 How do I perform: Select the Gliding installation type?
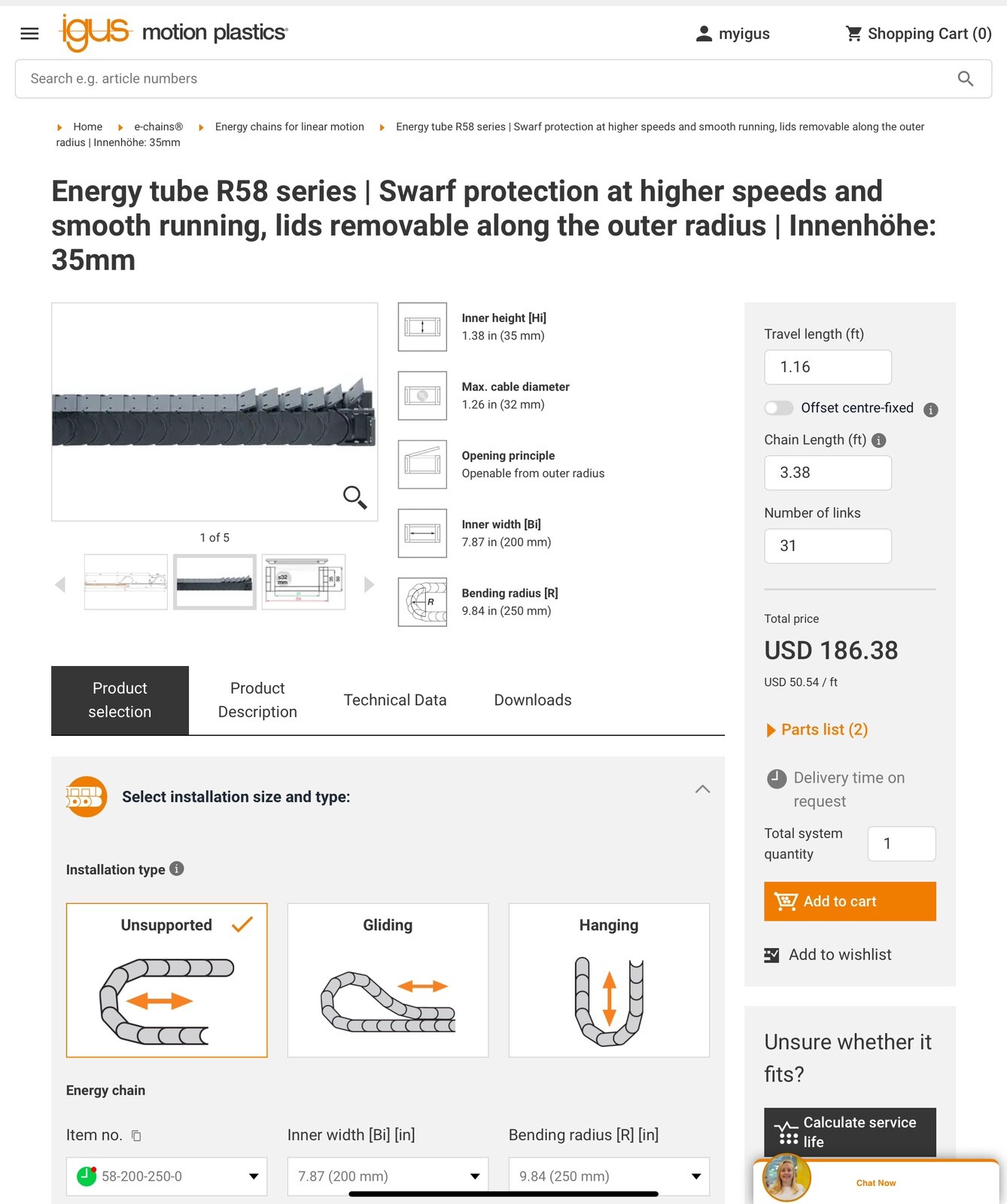click(x=387, y=981)
